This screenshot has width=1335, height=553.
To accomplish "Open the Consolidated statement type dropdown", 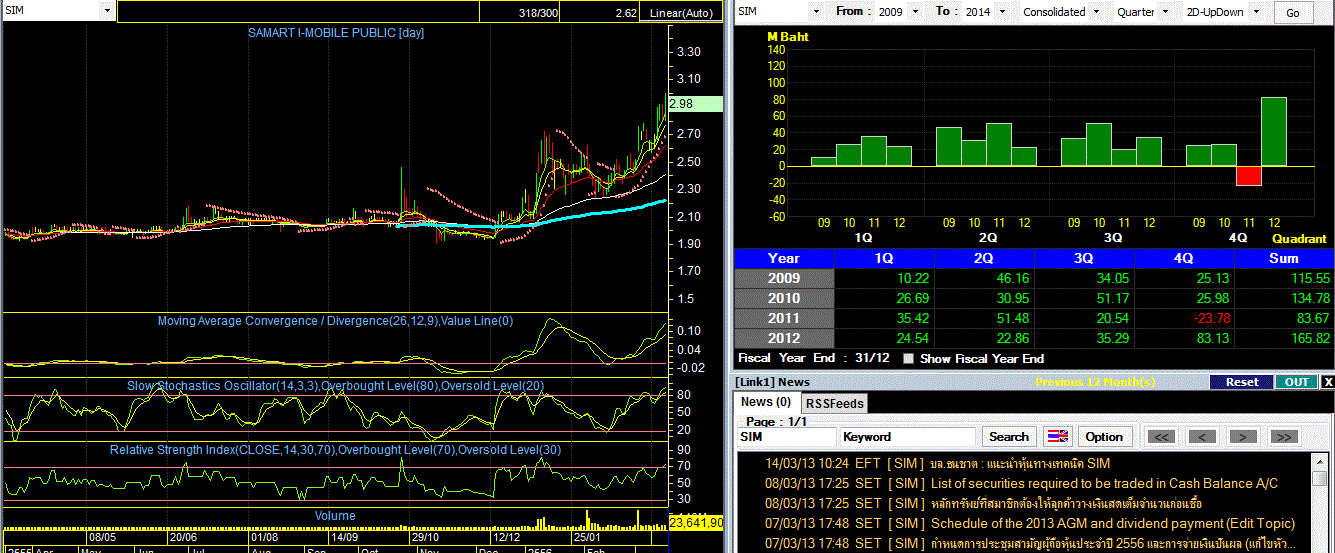I will (x=1097, y=12).
